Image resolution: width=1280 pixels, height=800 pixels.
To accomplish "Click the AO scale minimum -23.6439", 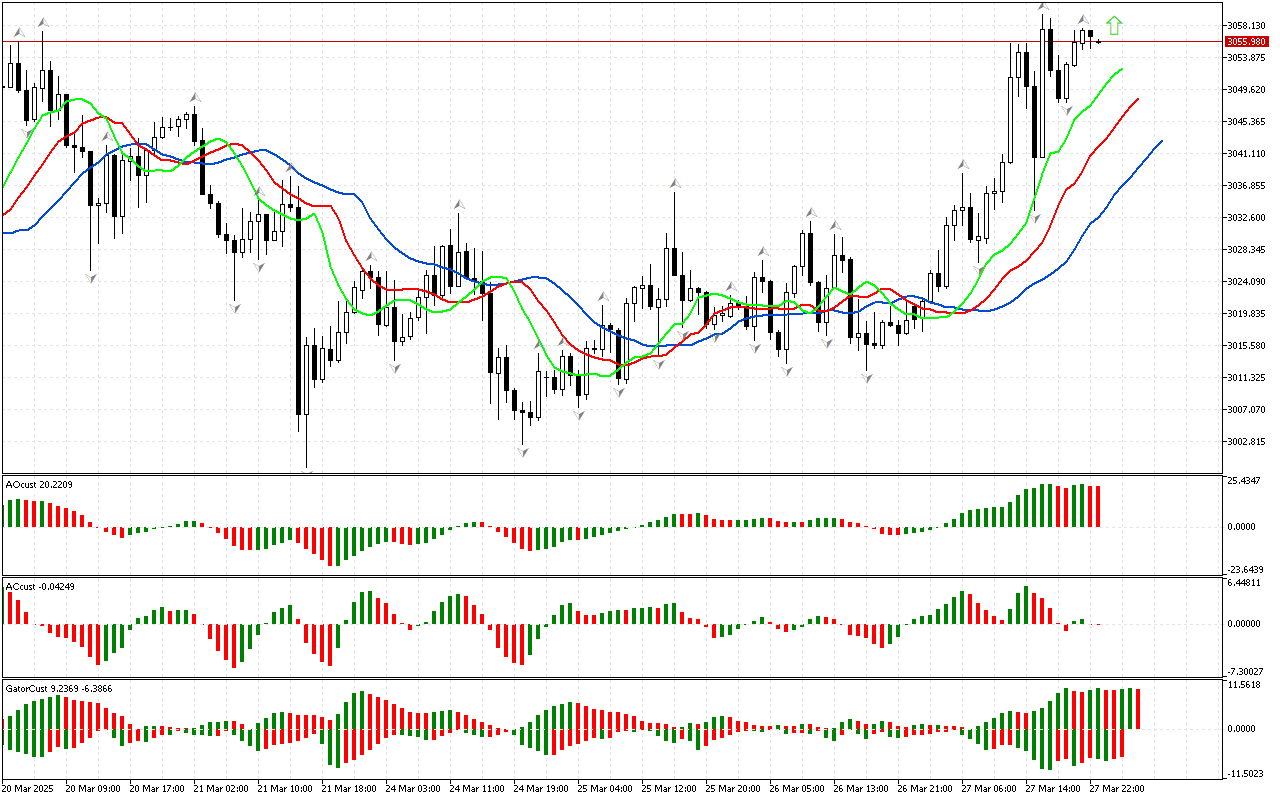I will click(x=1246, y=570).
